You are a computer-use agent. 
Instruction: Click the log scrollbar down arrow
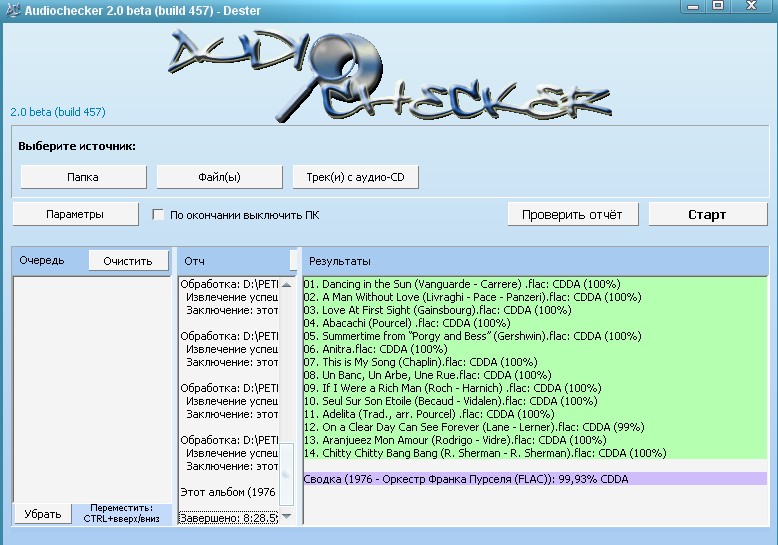287,516
